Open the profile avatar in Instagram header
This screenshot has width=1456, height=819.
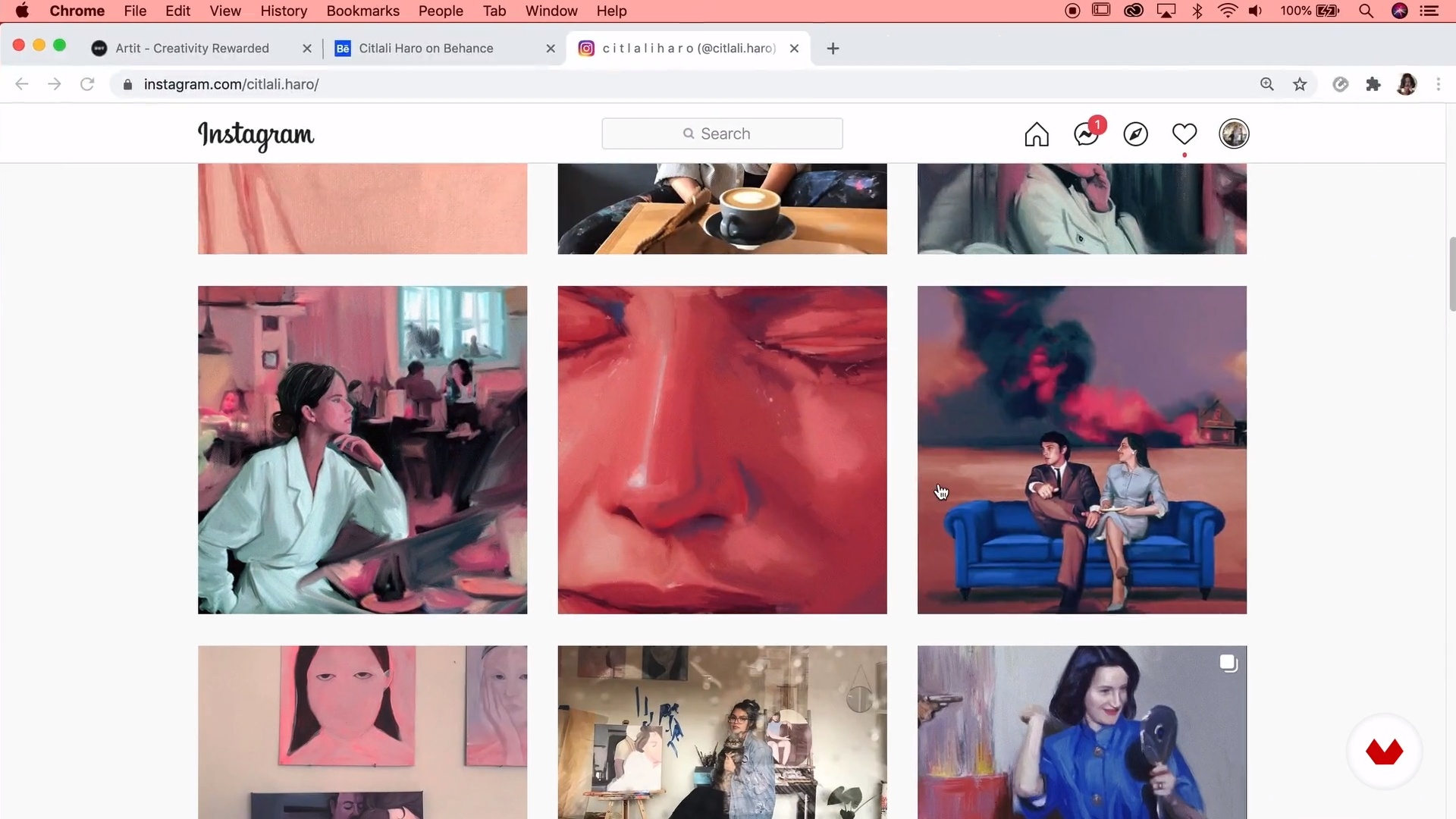1234,134
